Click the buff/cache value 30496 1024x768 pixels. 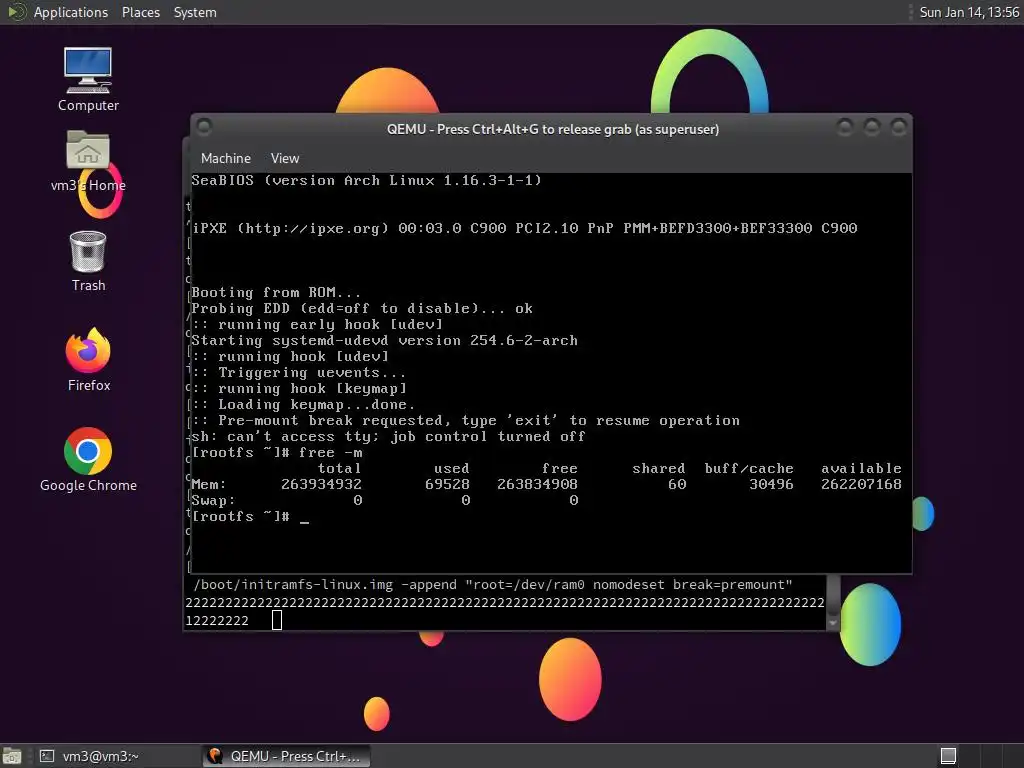771,485
